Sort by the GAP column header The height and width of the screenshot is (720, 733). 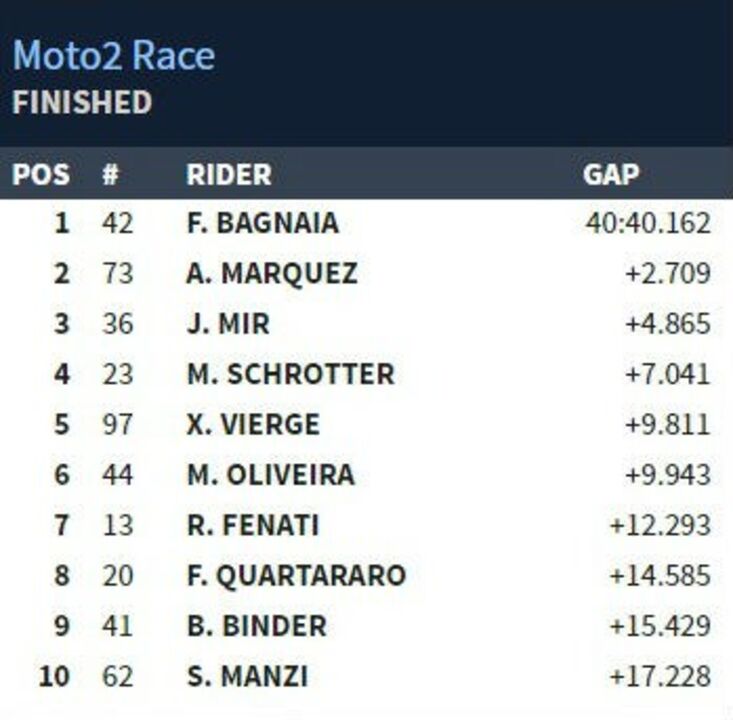click(x=611, y=174)
